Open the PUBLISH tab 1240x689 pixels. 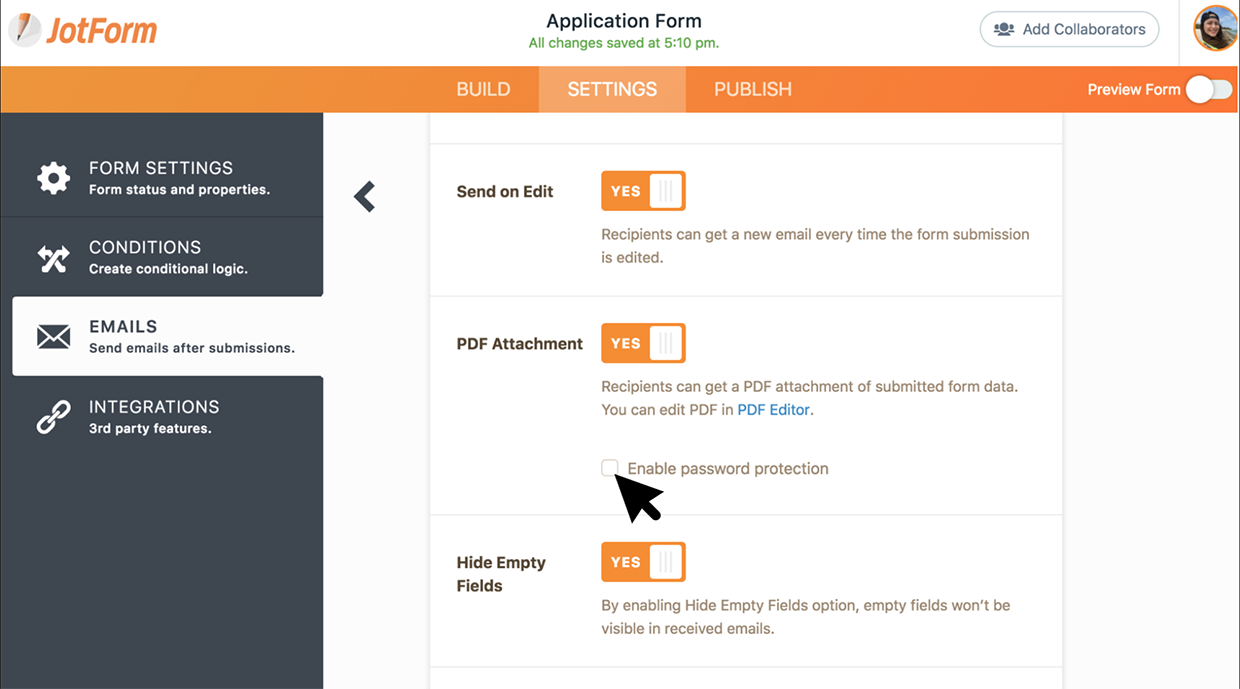pyautogui.click(x=752, y=90)
